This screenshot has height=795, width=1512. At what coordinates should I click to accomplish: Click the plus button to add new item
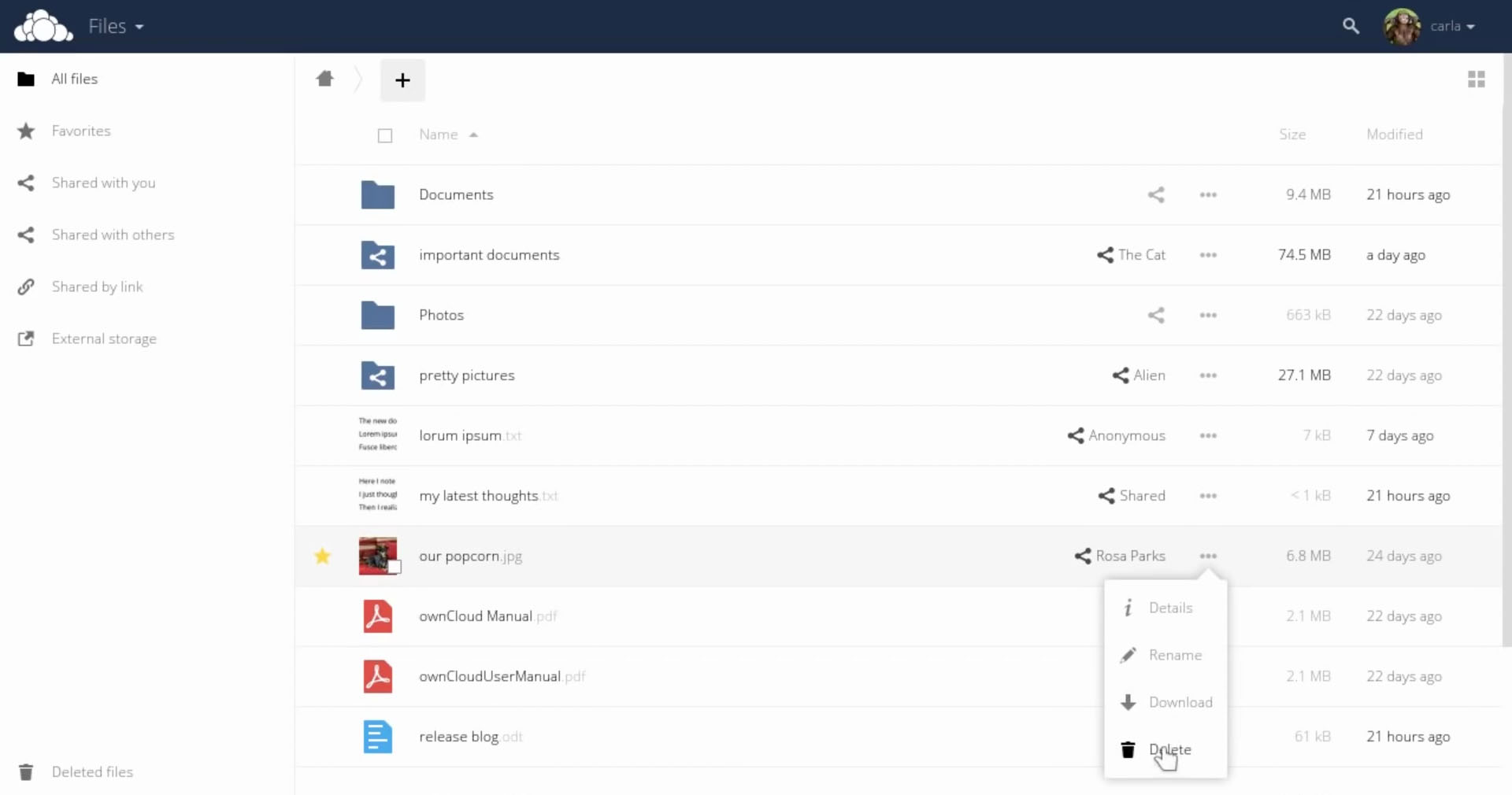(402, 79)
